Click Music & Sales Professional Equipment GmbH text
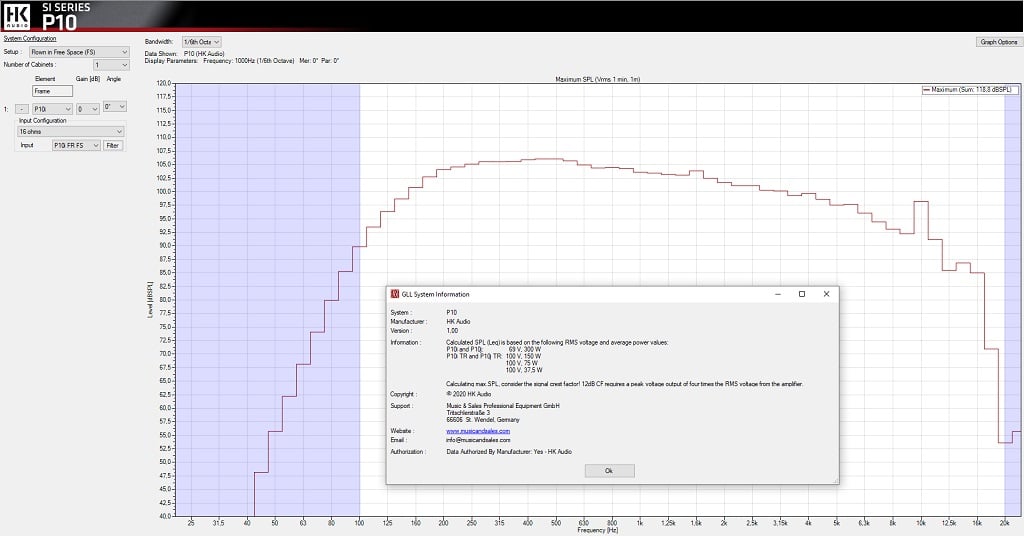Image resolution: width=1024 pixels, height=536 pixels. pyautogui.click(x=503, y=406)
